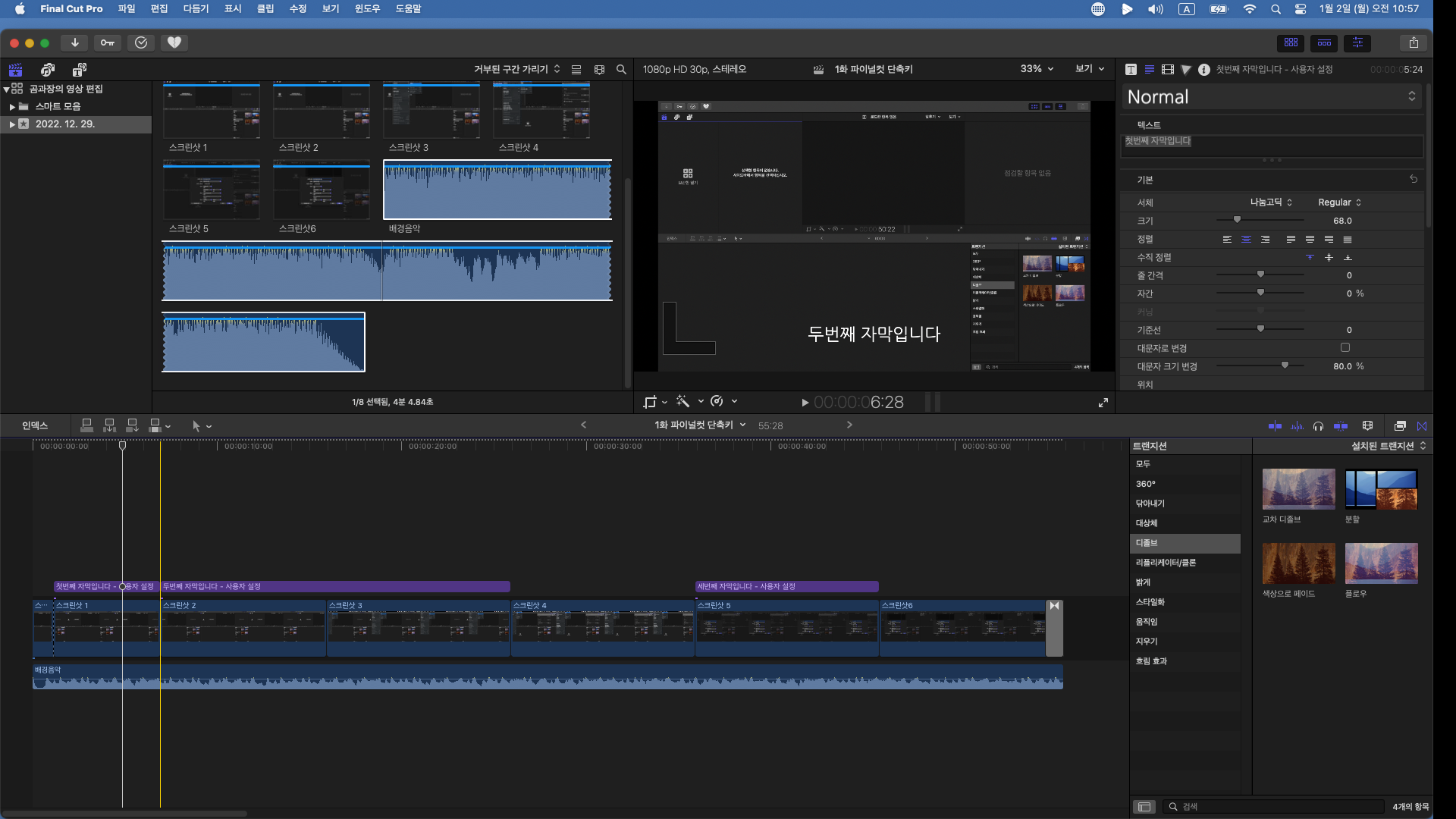Screen dimensions: 1456x819
Task: Select the 교차 디졸브 transition thumbnail
Action: point(1298,489)
